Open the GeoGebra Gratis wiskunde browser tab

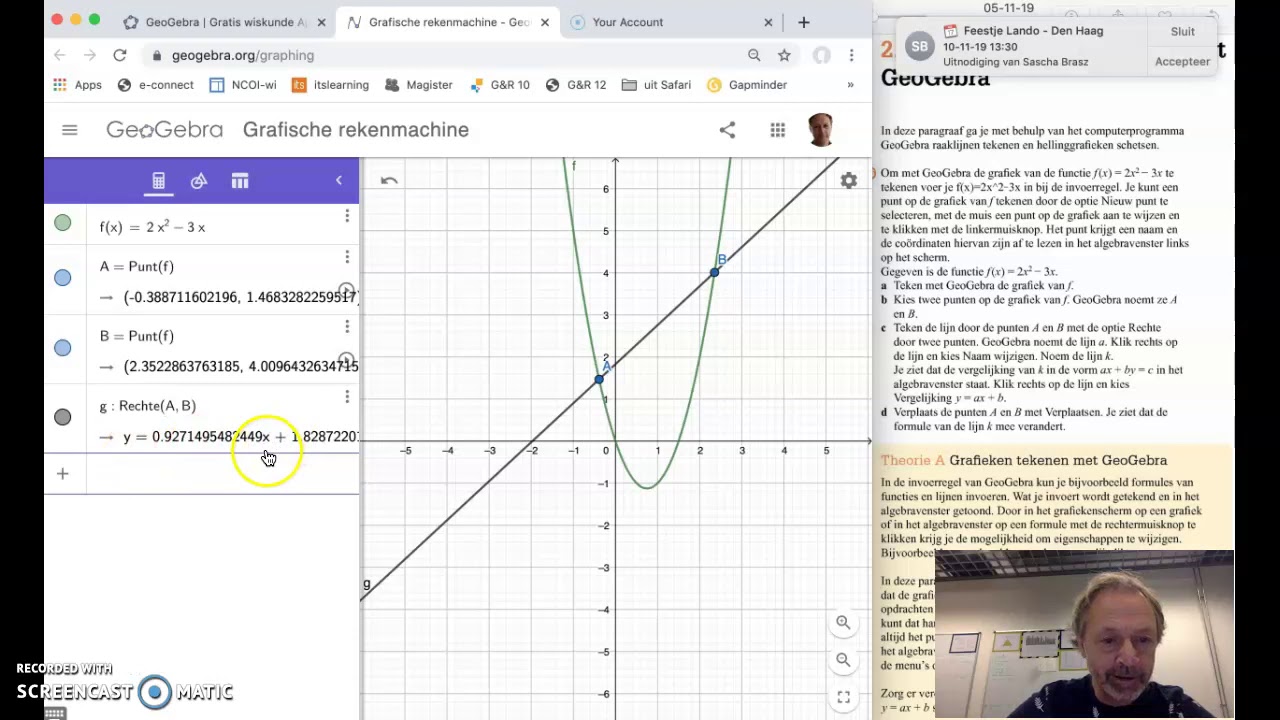(x=218, y=22)
